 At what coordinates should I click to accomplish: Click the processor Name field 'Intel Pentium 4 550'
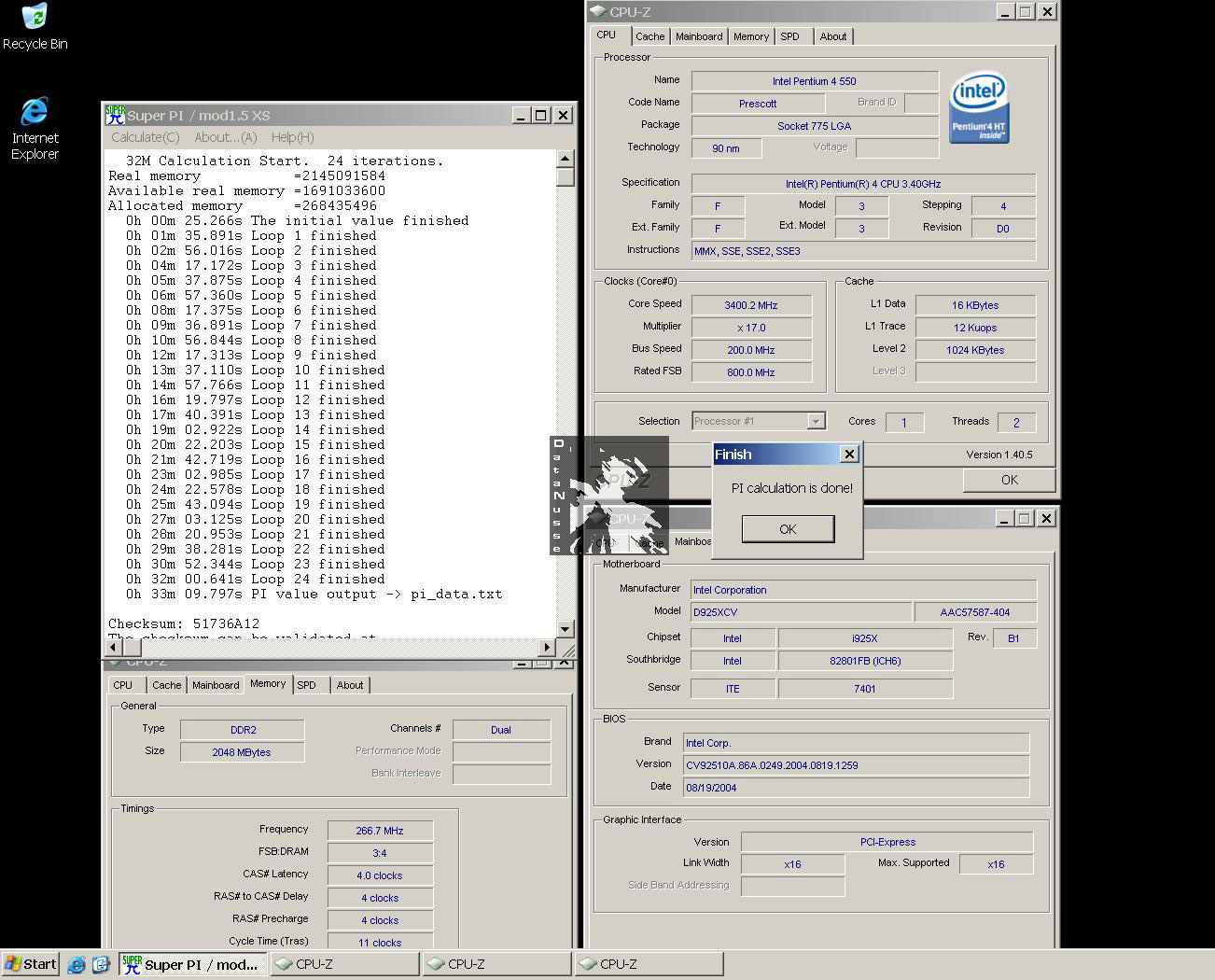[815, 81]
